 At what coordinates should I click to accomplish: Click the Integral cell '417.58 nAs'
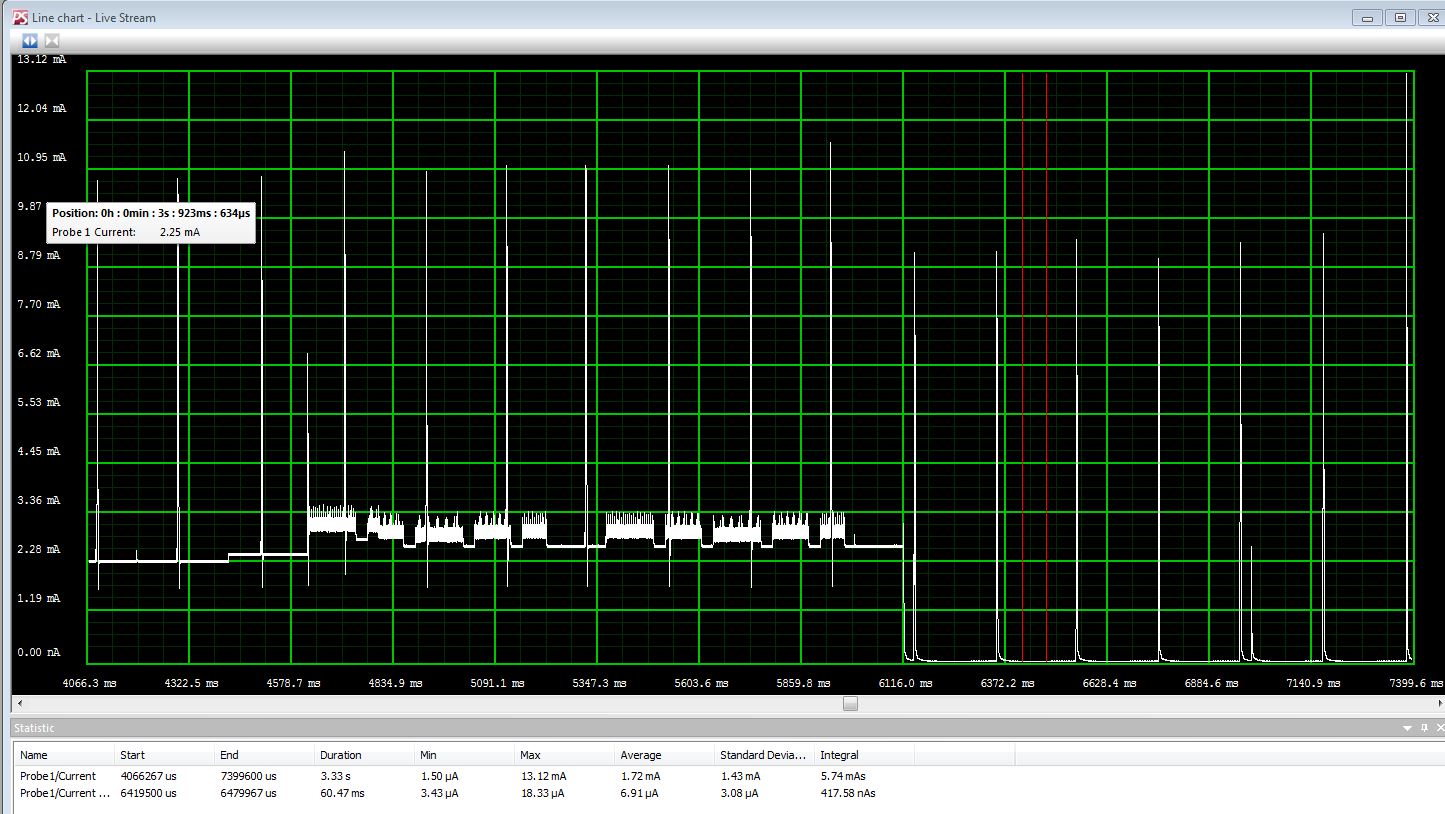pyautogui.click(x=848, y=793)
